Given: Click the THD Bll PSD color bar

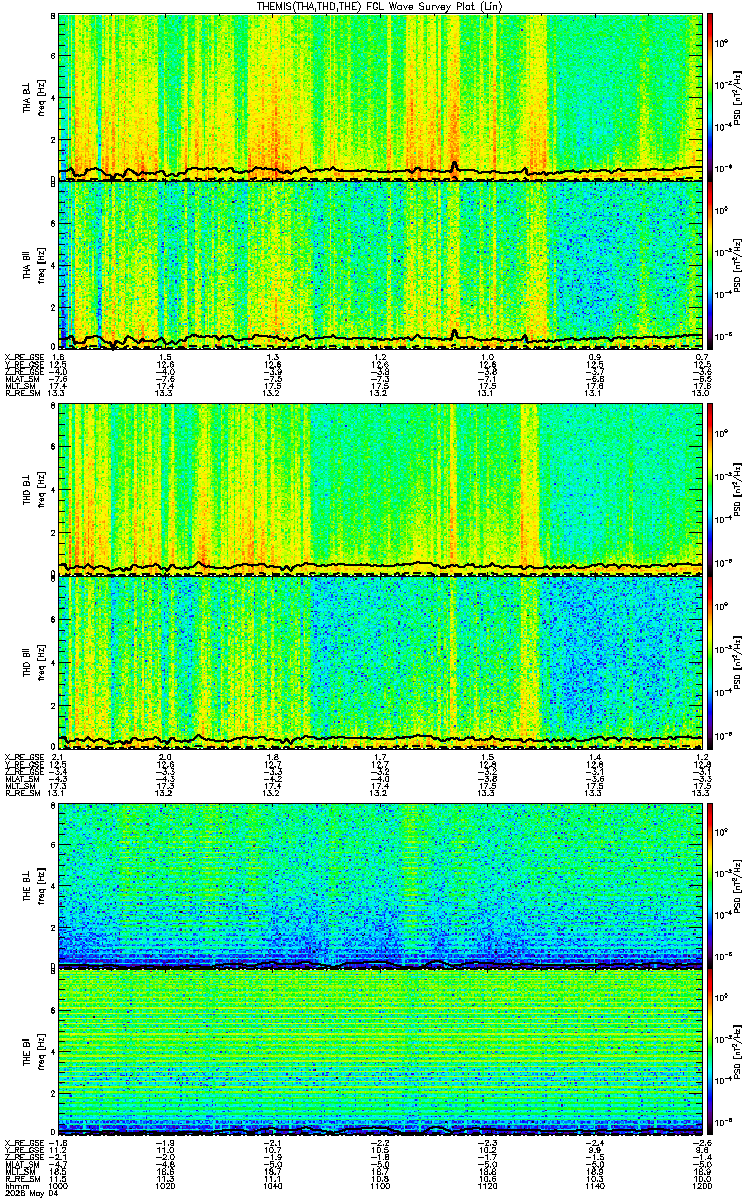Looking at the screenshot, I should 710,661.
